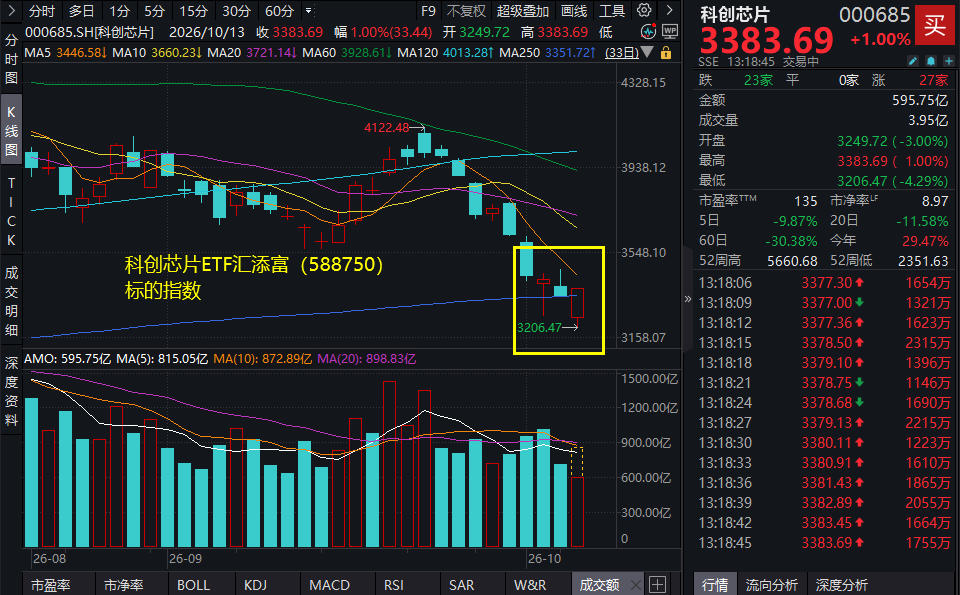
Task: Set a price alert with bell icon
Action: coord(931,61)
